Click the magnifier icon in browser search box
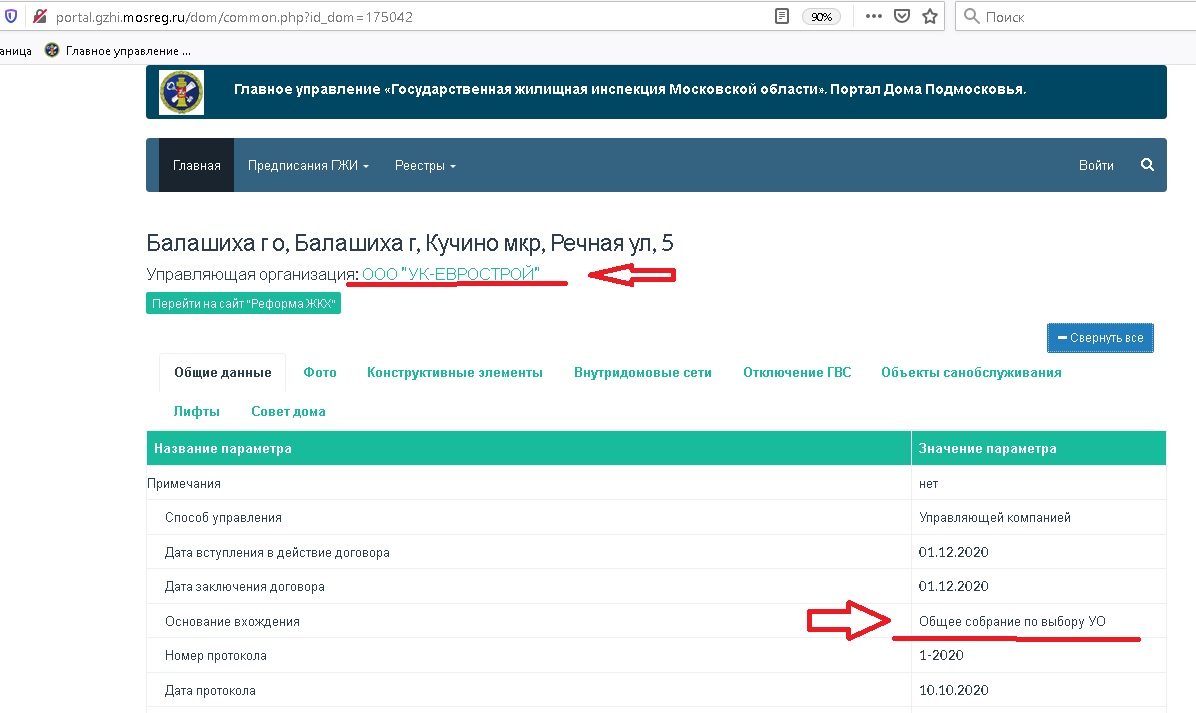Image resolution: width=1196 pixels, height=713 pixels. 971,16
